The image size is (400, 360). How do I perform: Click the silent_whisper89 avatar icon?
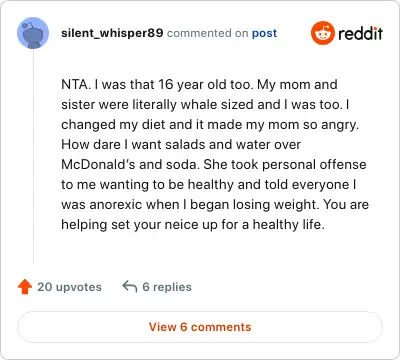tap(33, 33)
